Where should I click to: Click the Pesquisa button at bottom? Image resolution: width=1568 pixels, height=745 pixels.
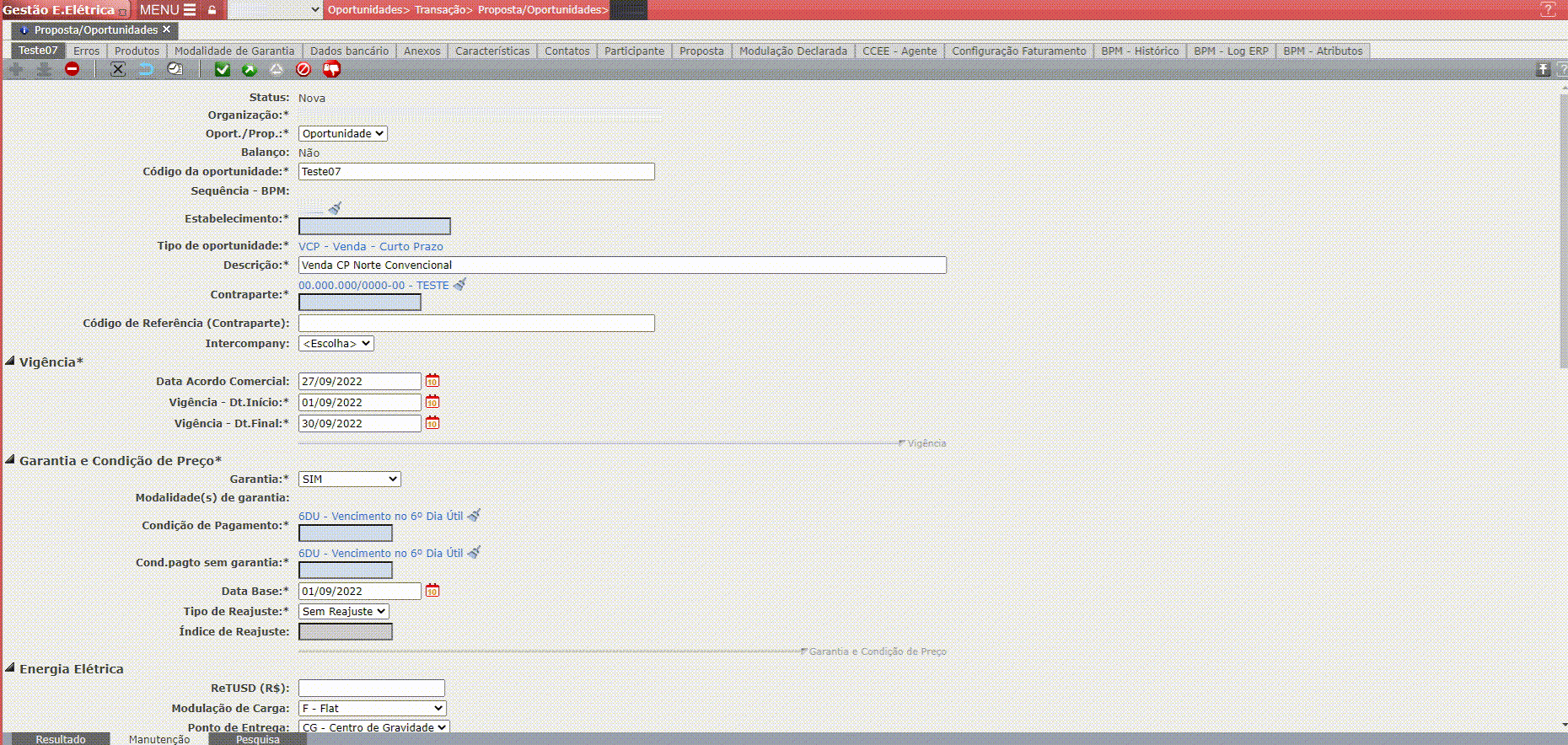[257, 739]
